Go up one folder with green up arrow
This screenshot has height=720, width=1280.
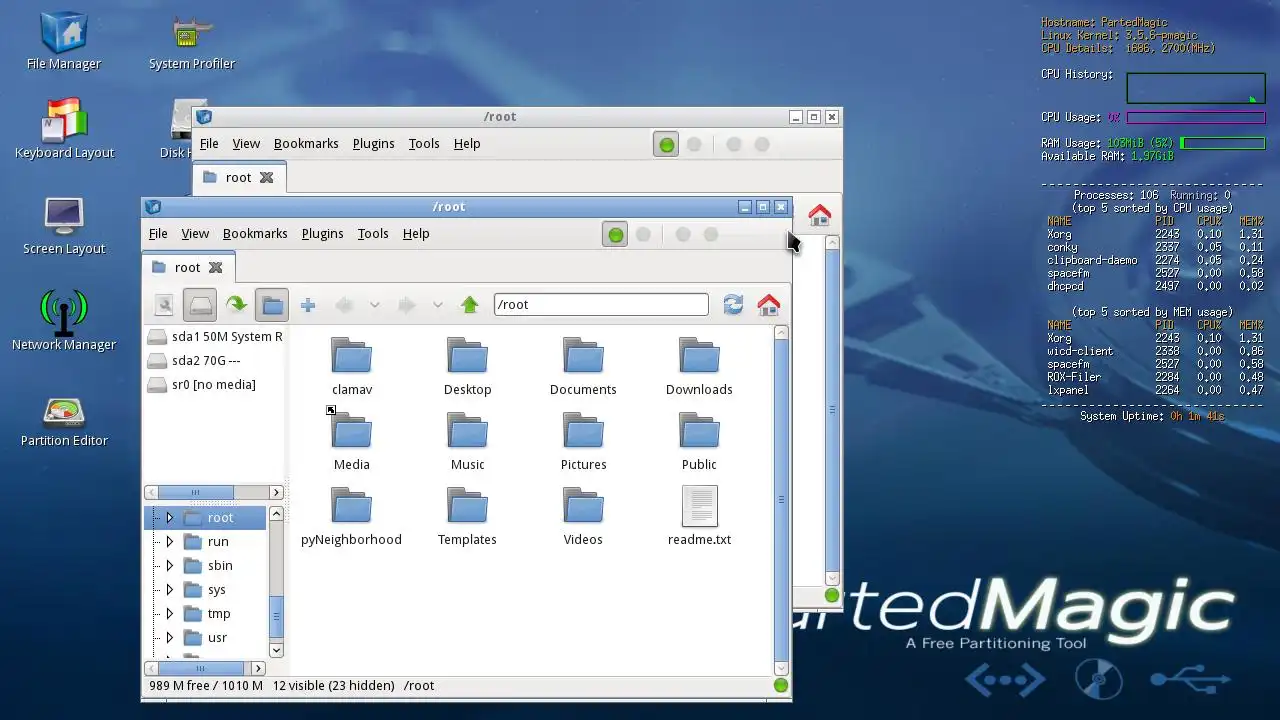point(470,305)
